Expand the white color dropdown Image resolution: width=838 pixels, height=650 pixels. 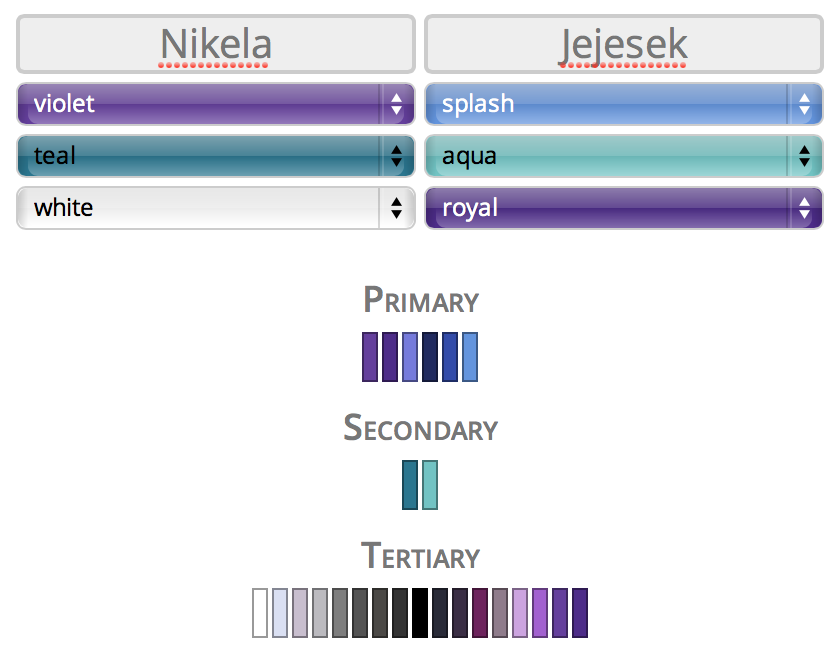click(215, 208)
